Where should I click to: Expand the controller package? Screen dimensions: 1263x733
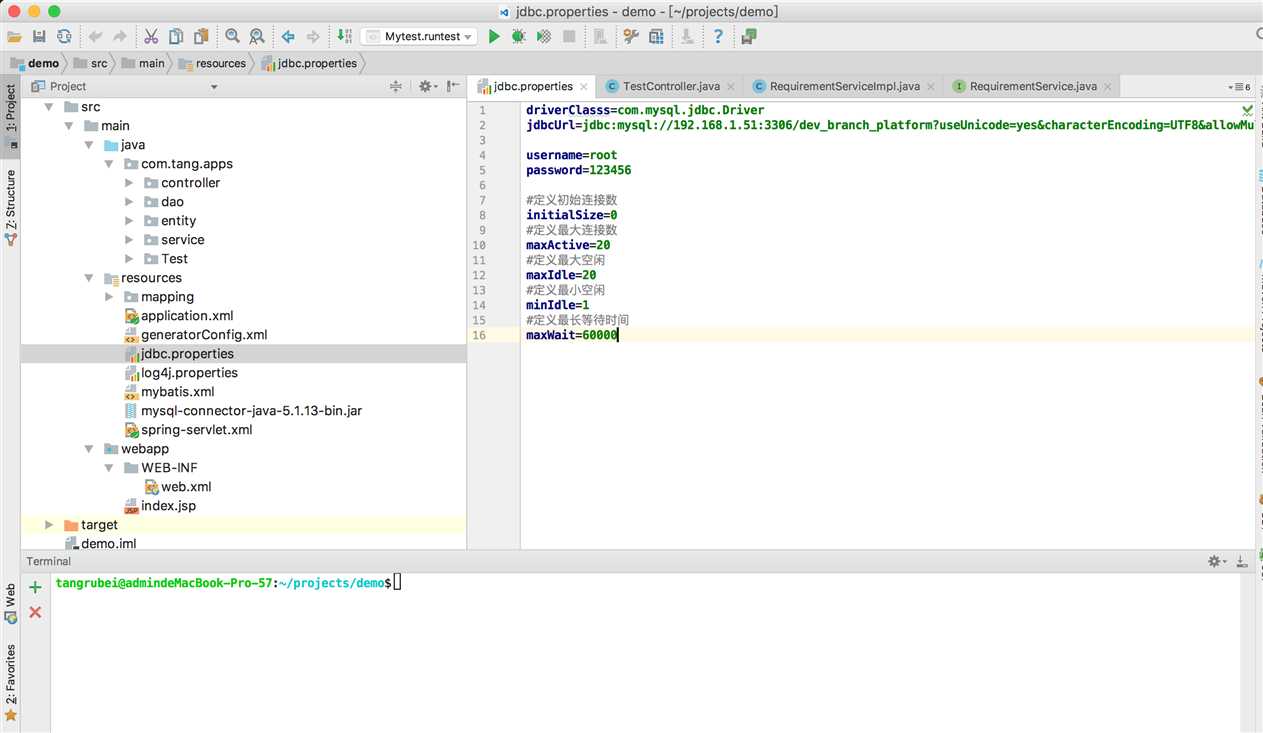[129, 183]
